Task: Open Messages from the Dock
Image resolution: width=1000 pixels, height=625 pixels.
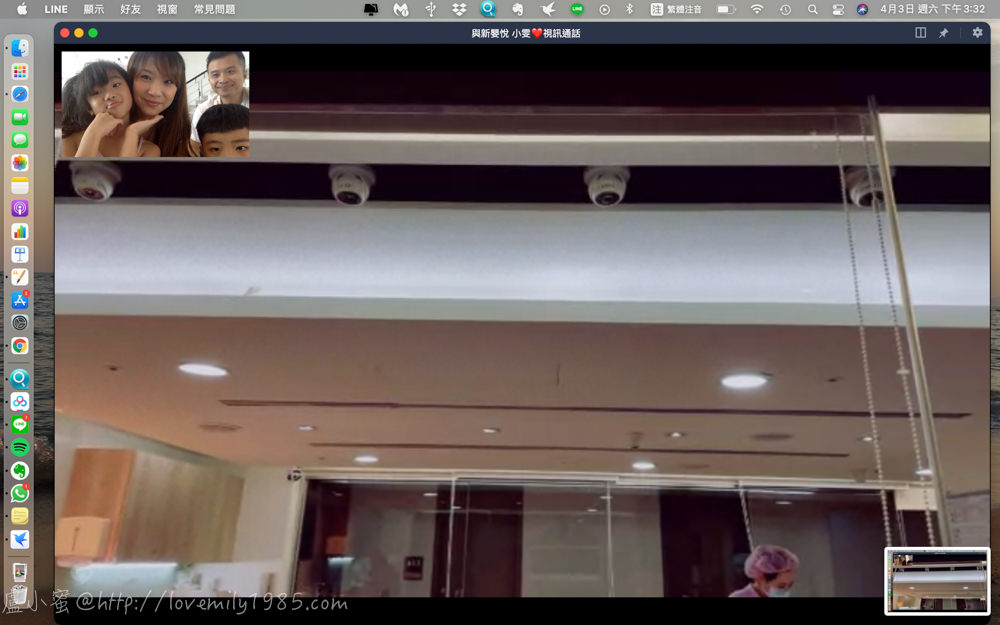Action: coord(20,140)
